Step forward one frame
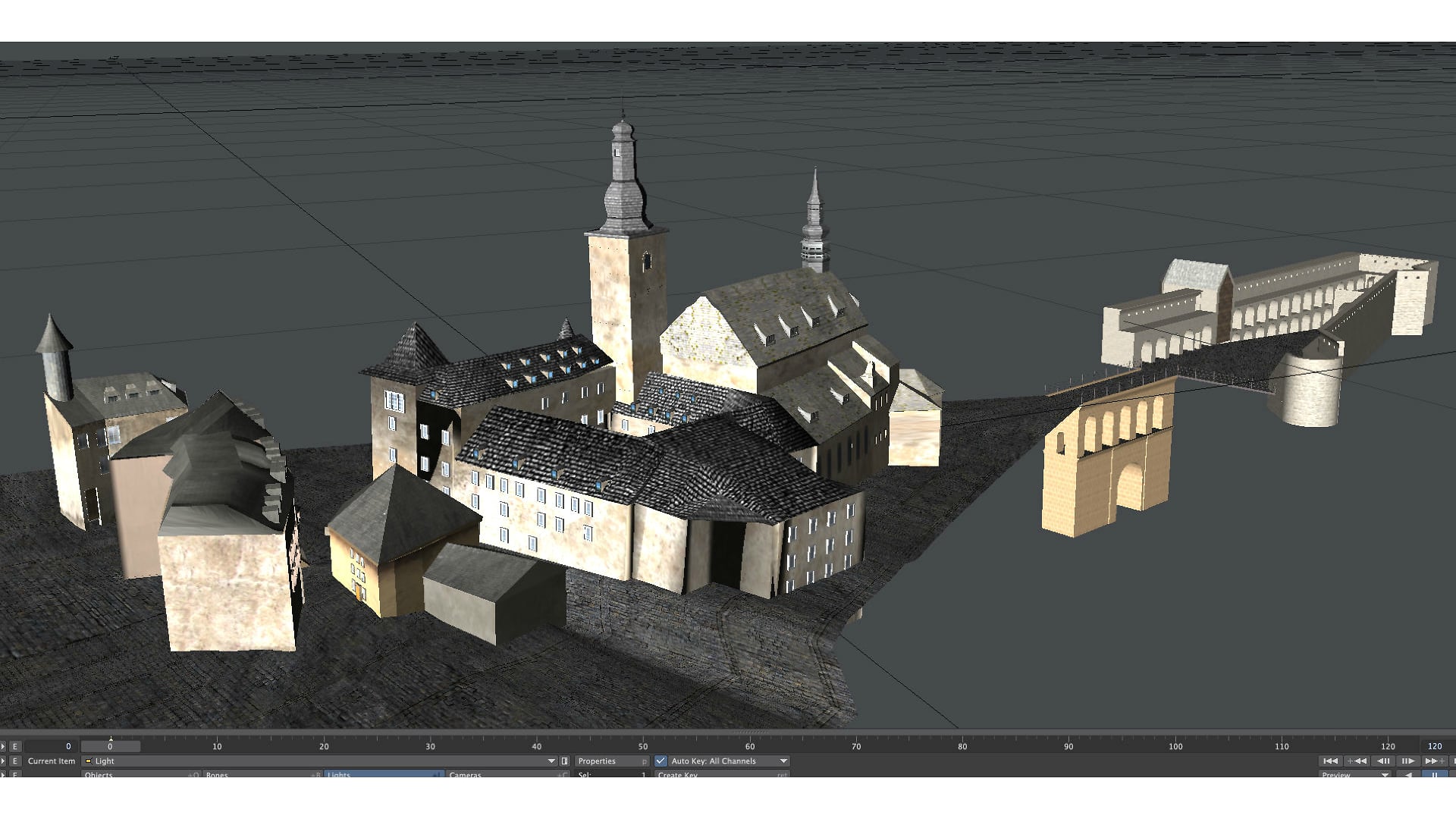 point(1408,761)
